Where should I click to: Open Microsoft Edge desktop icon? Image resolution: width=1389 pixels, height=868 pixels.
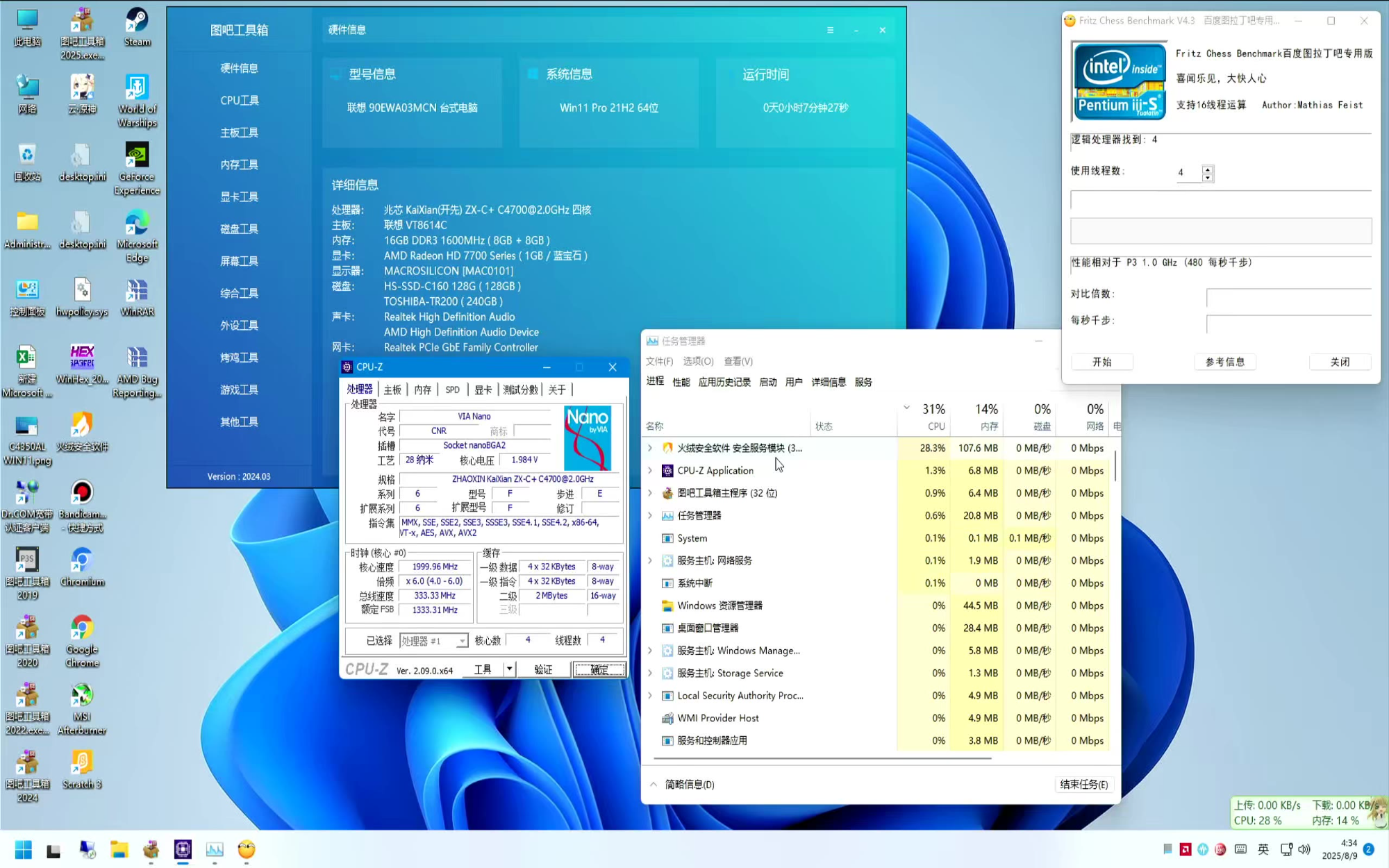click(137, 237)
